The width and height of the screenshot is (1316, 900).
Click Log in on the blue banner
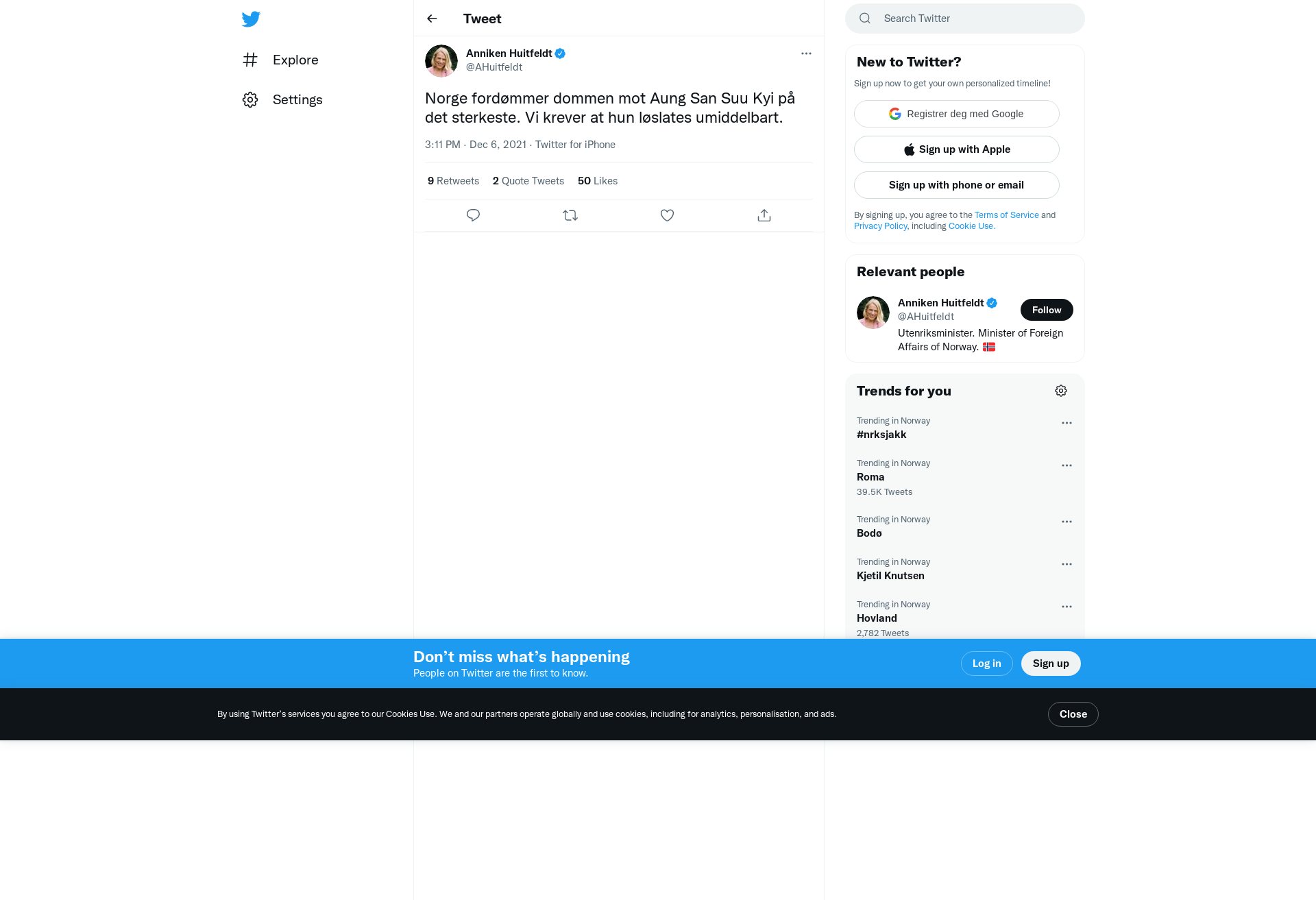[x=986, y=664]
